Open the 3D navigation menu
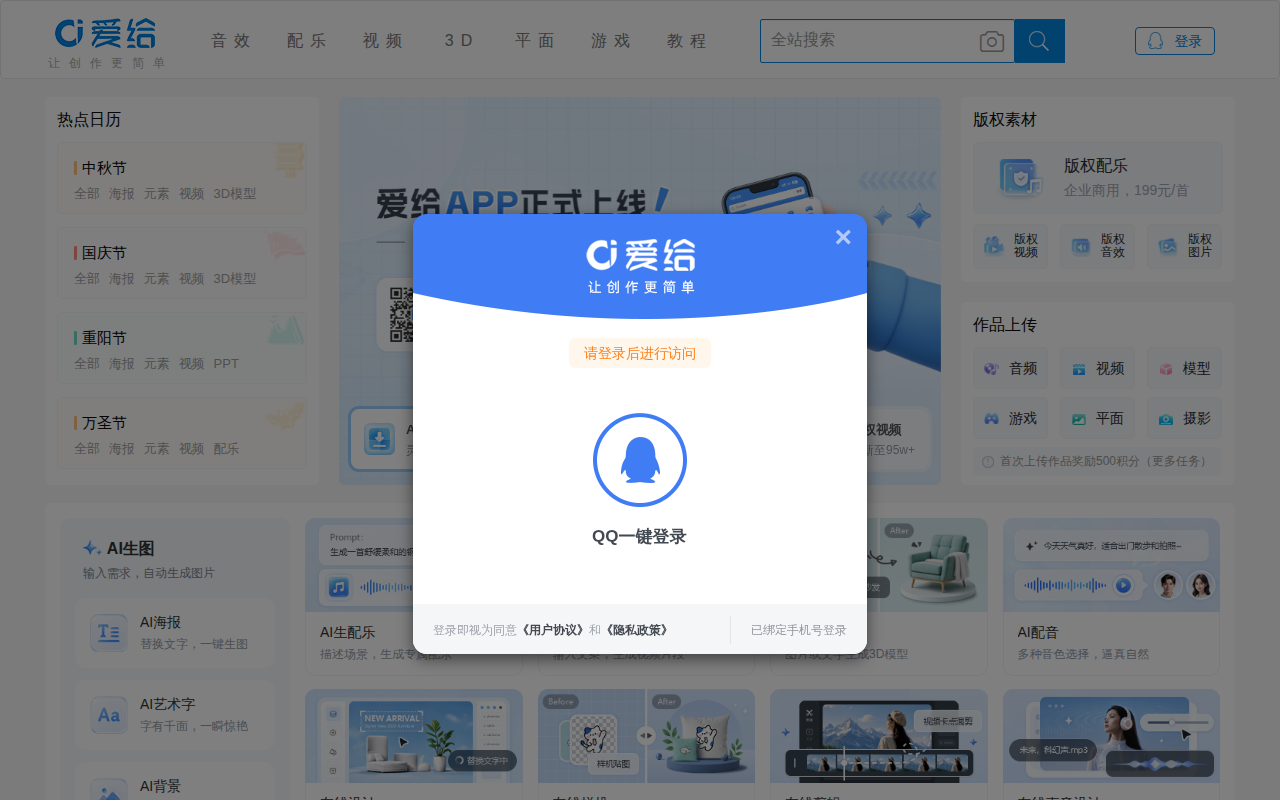The height and width of the screenshot is (800, 1280). tap(459, 41)
